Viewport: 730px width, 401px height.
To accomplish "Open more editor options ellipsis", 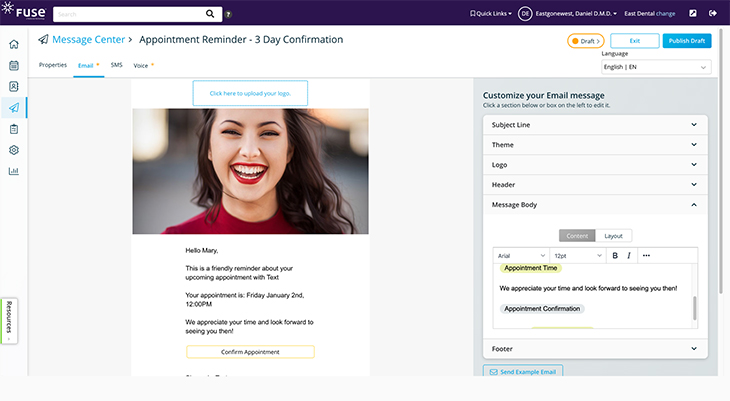I will pyautogui.click(x=646, y=255).
